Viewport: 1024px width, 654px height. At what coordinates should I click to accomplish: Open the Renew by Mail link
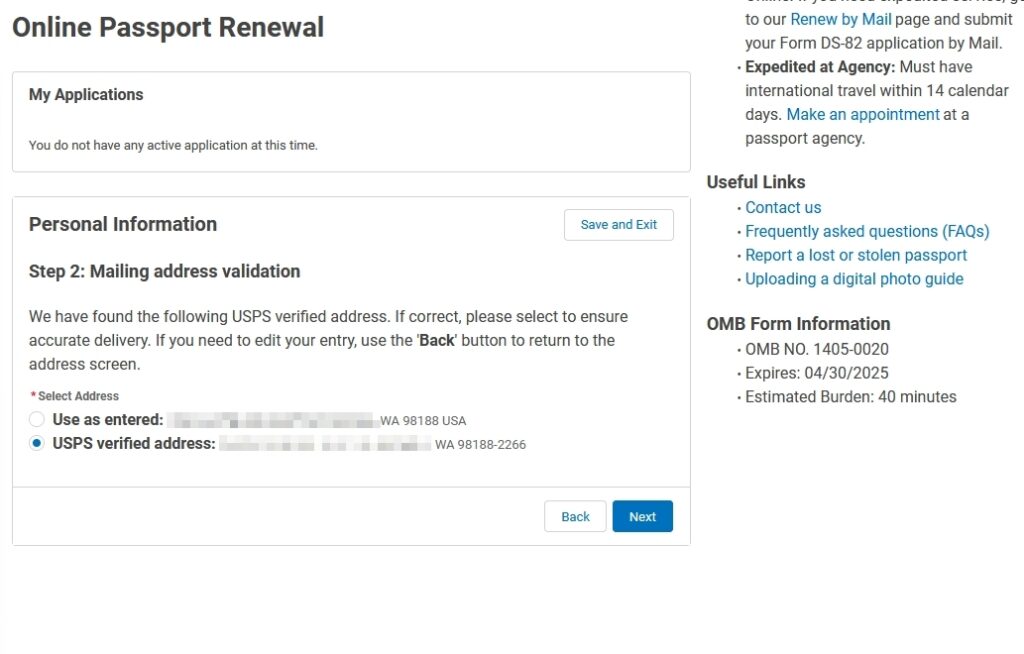tap(840, 20)
